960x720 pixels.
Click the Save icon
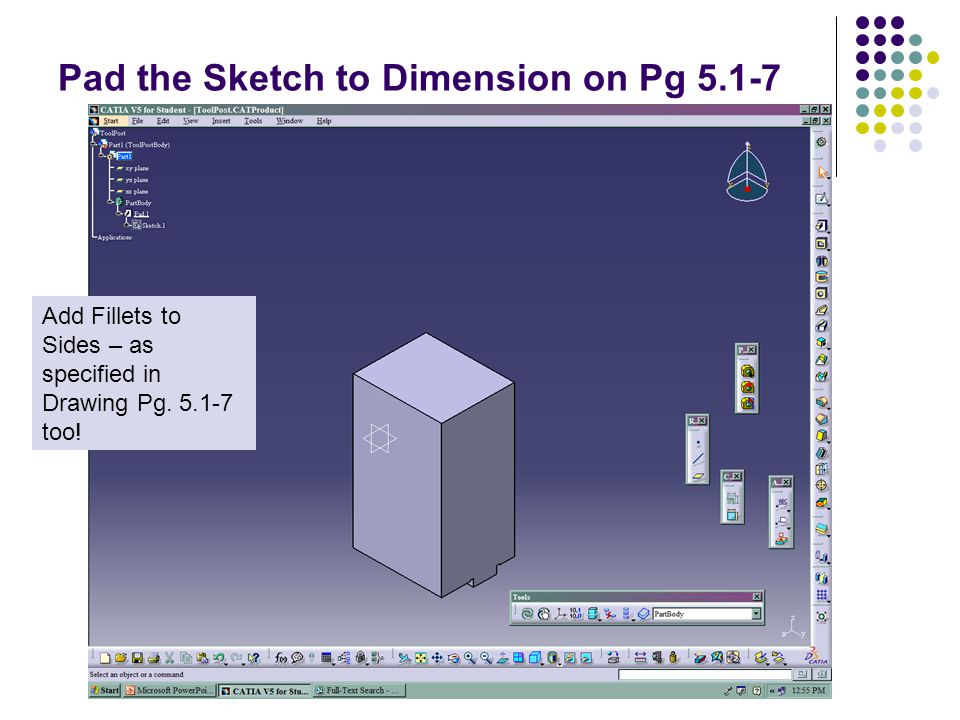tap(137, 658)
